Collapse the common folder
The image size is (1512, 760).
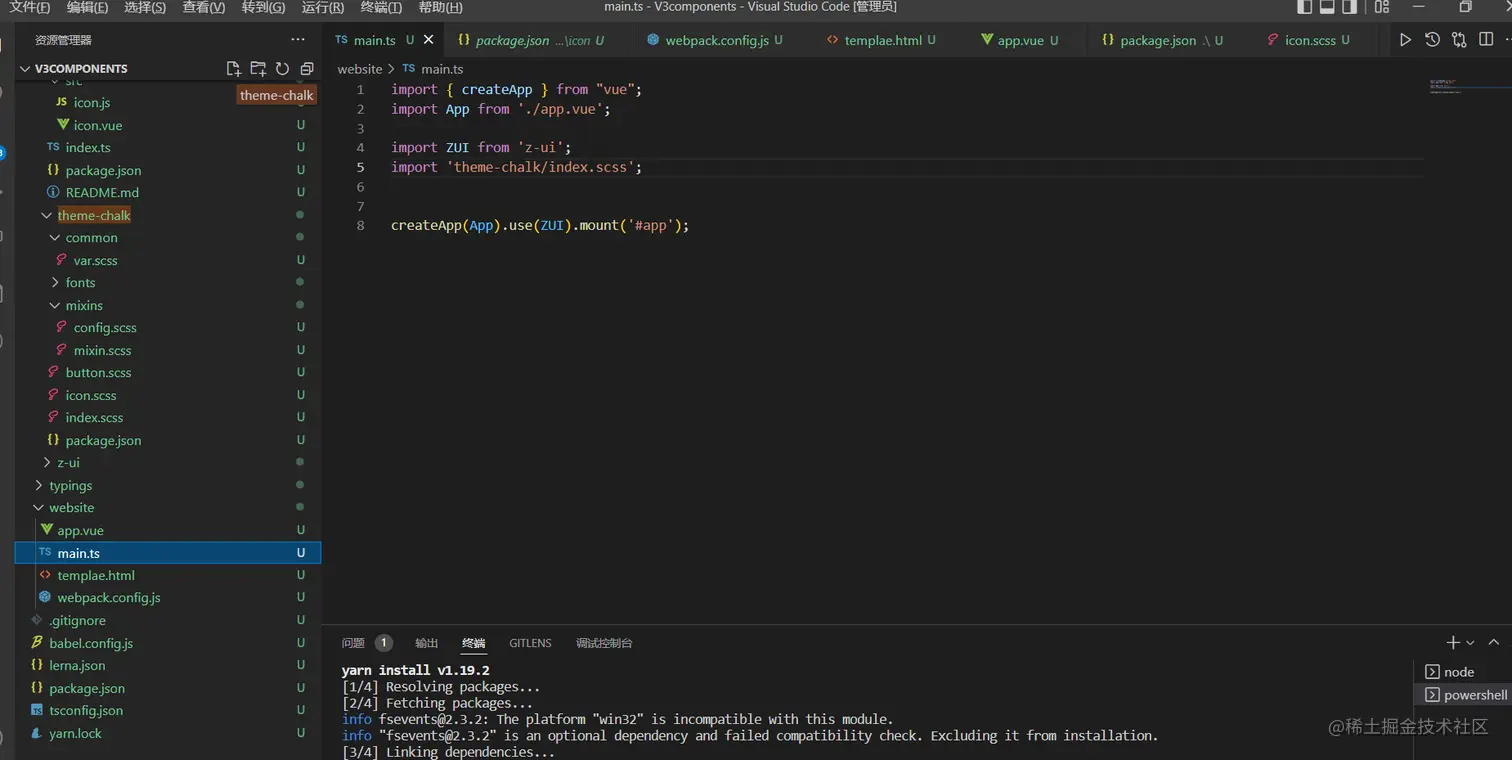click(55, 238)
